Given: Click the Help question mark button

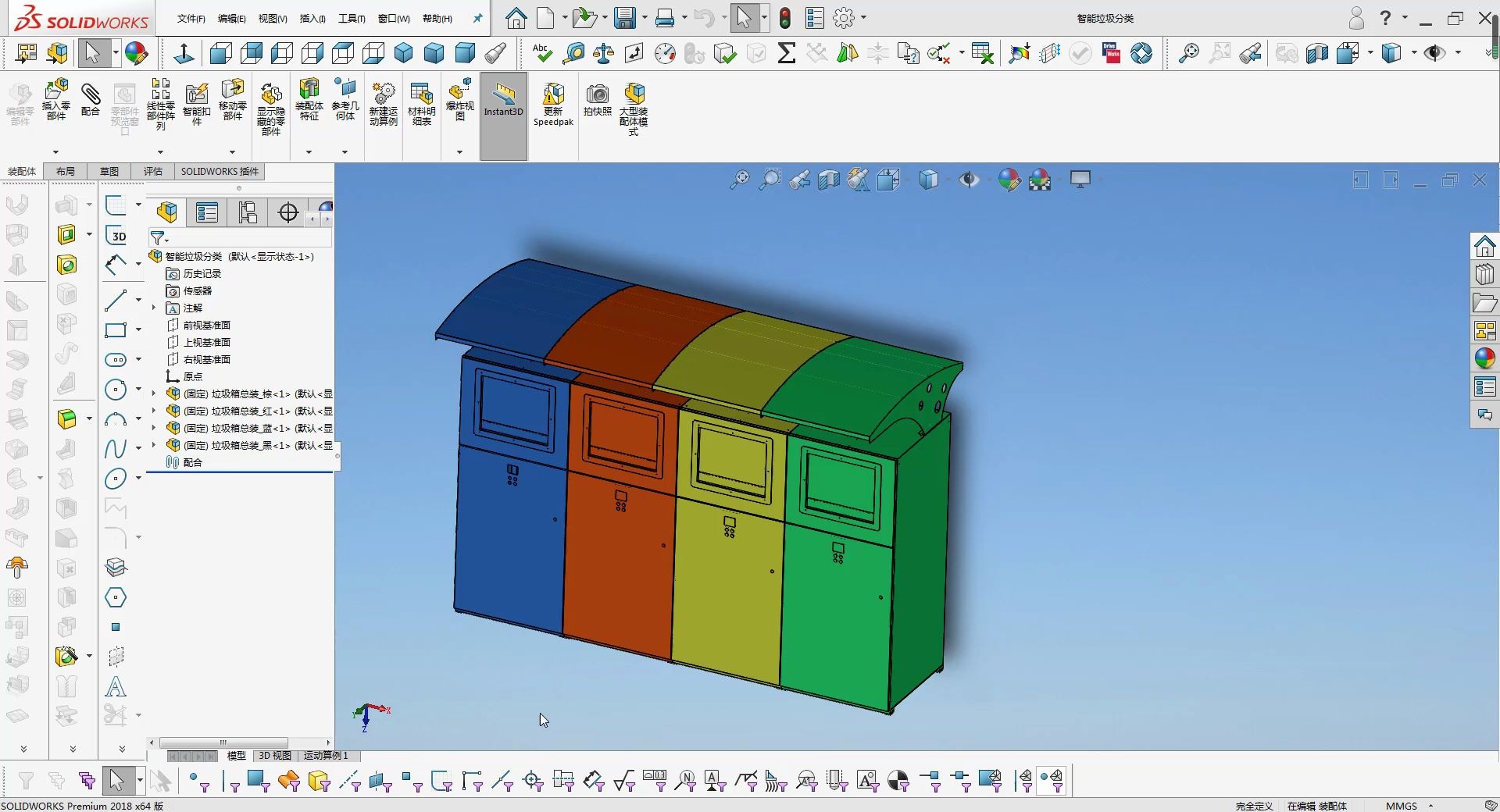Looking at the screenshot, I should click(1384, 18).
